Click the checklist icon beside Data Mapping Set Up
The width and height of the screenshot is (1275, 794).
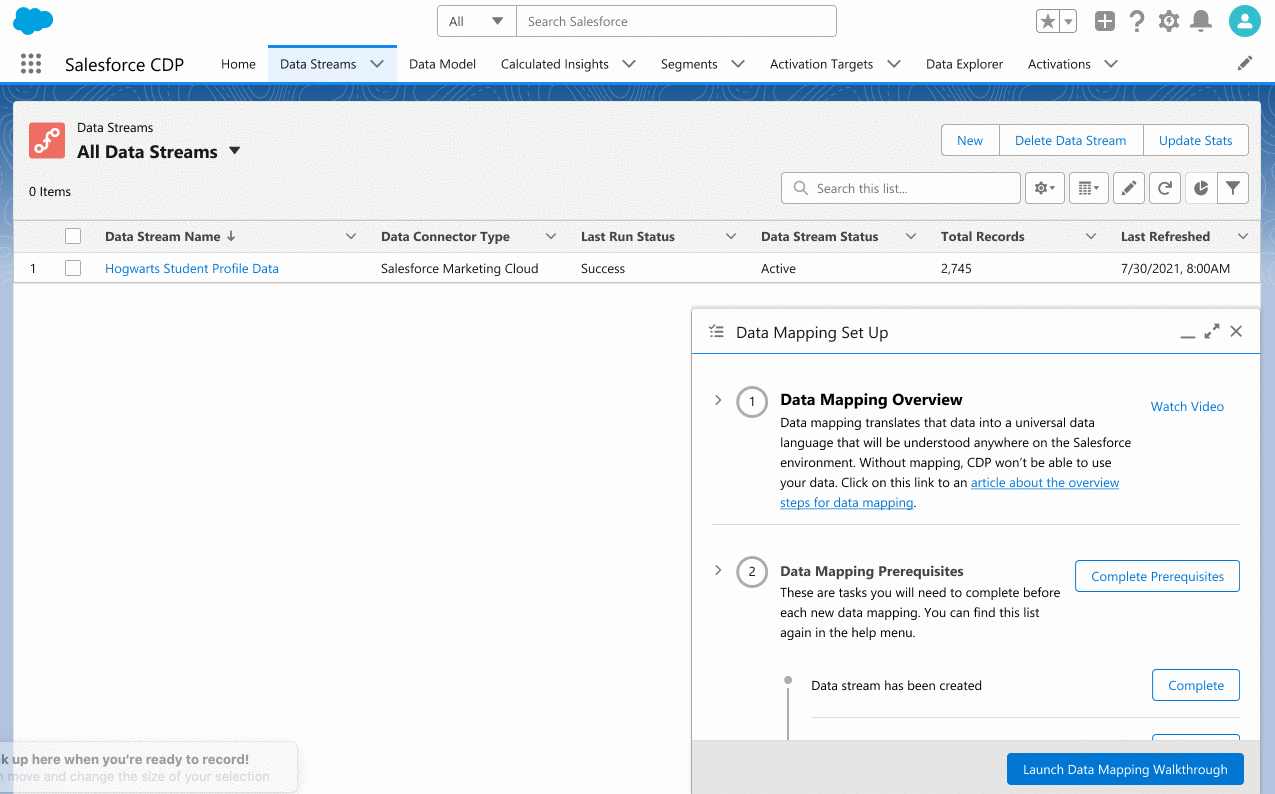pyautogui.click(x=716, y=332)
